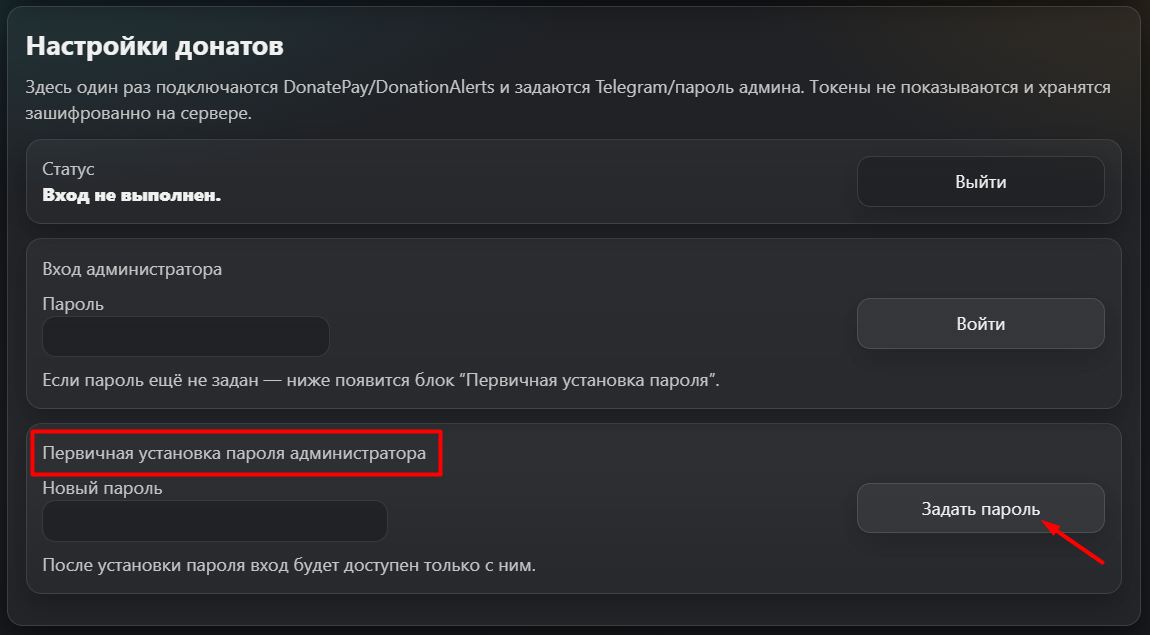Image resolution: width=1150 pixels, height=635 pixels.
Task: Click the После установки пароля note text
Action: coord(289,565)
